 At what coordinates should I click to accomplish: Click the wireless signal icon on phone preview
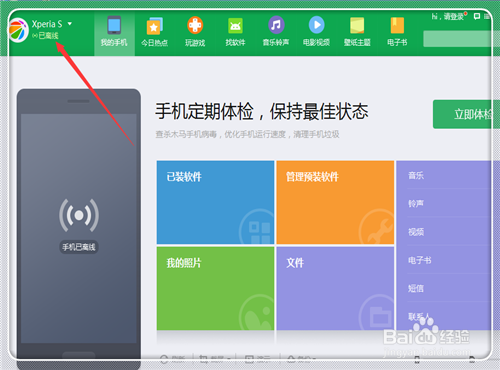(x=79, y=215)
